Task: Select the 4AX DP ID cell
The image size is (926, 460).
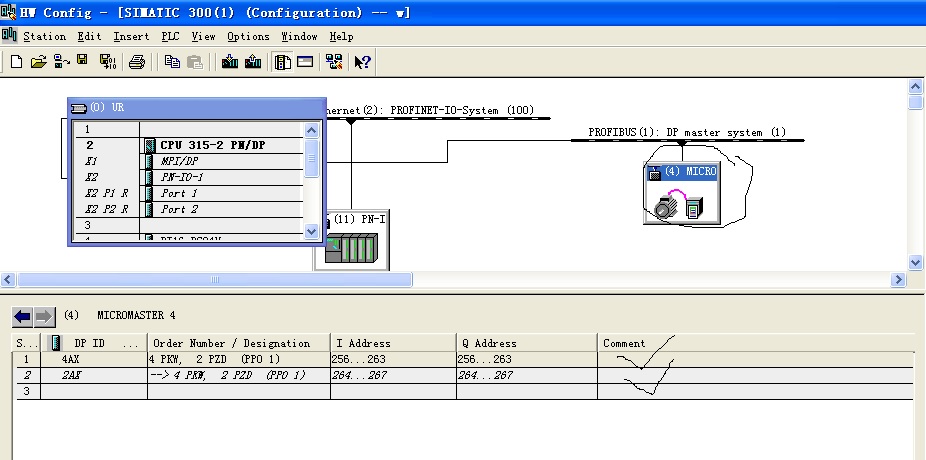Action: (94, 359)
